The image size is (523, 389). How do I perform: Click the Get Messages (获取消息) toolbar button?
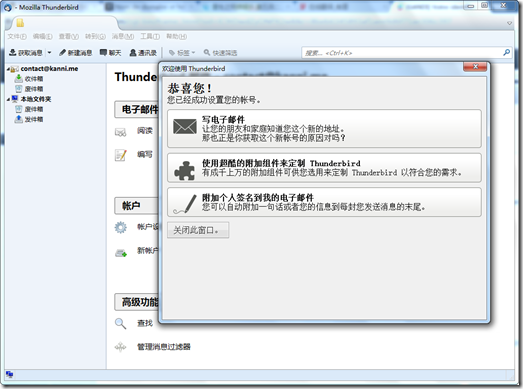click(26, 53)
